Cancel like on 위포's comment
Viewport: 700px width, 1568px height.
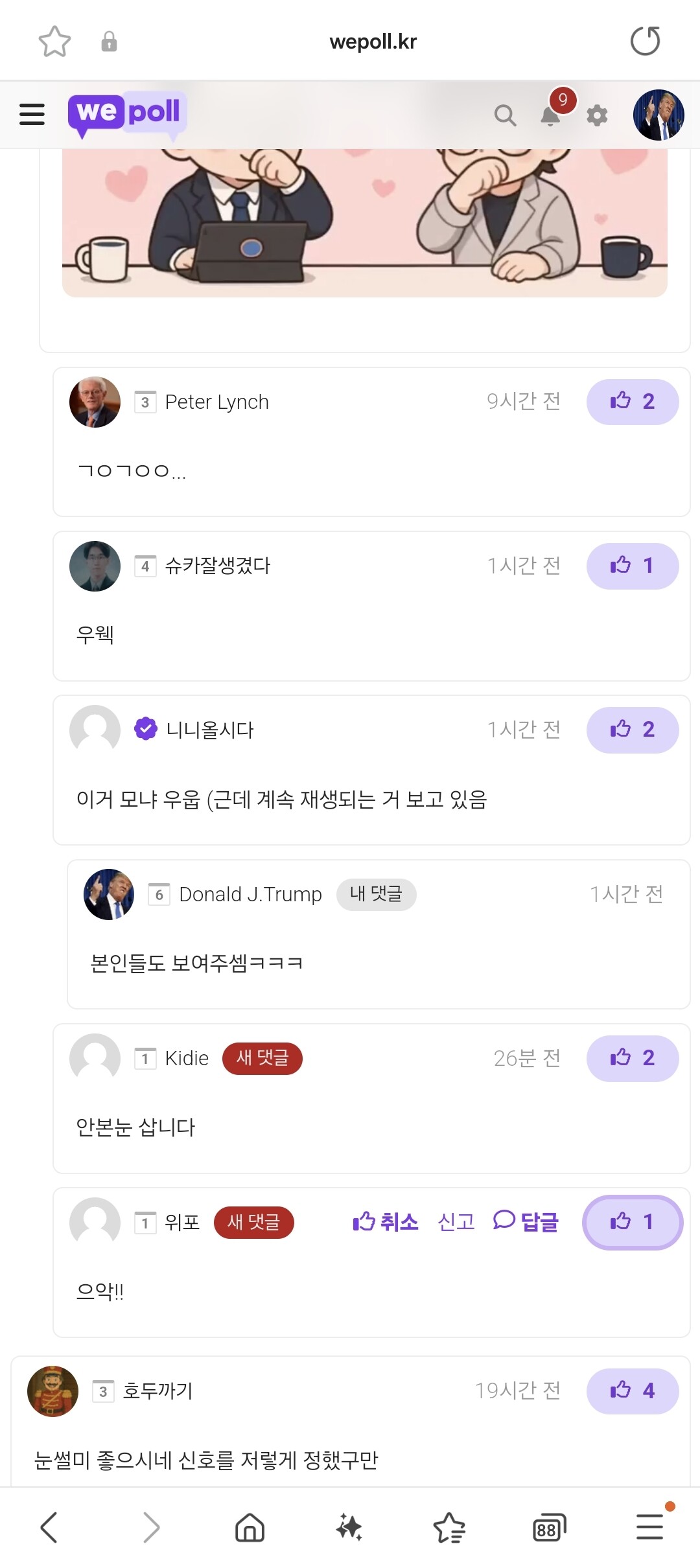click(386, 1222)
